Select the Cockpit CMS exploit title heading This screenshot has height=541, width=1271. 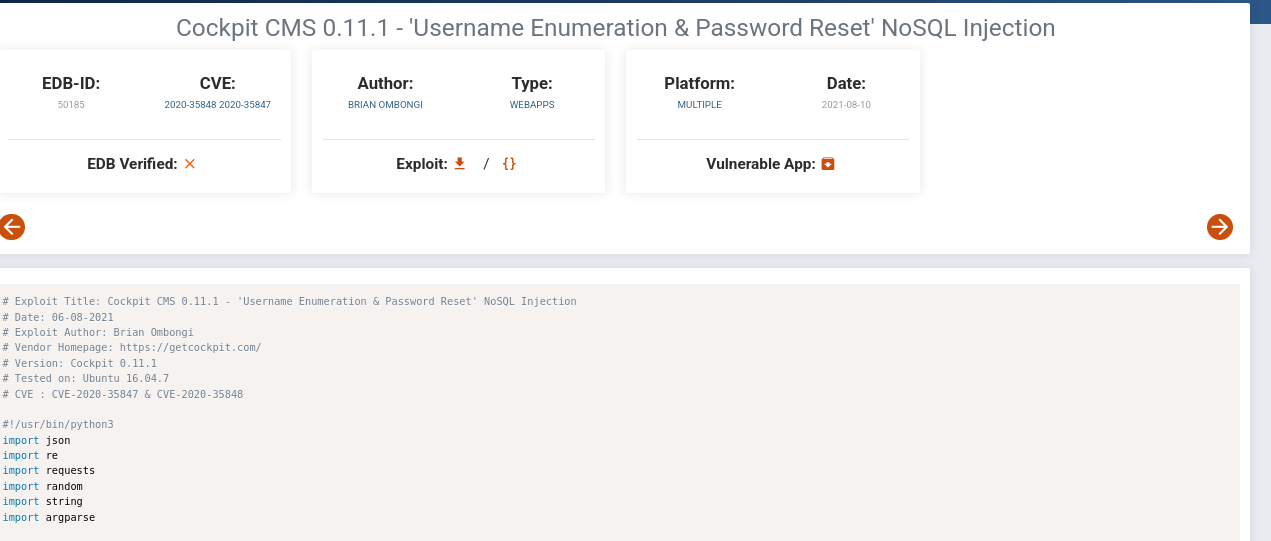616,28
